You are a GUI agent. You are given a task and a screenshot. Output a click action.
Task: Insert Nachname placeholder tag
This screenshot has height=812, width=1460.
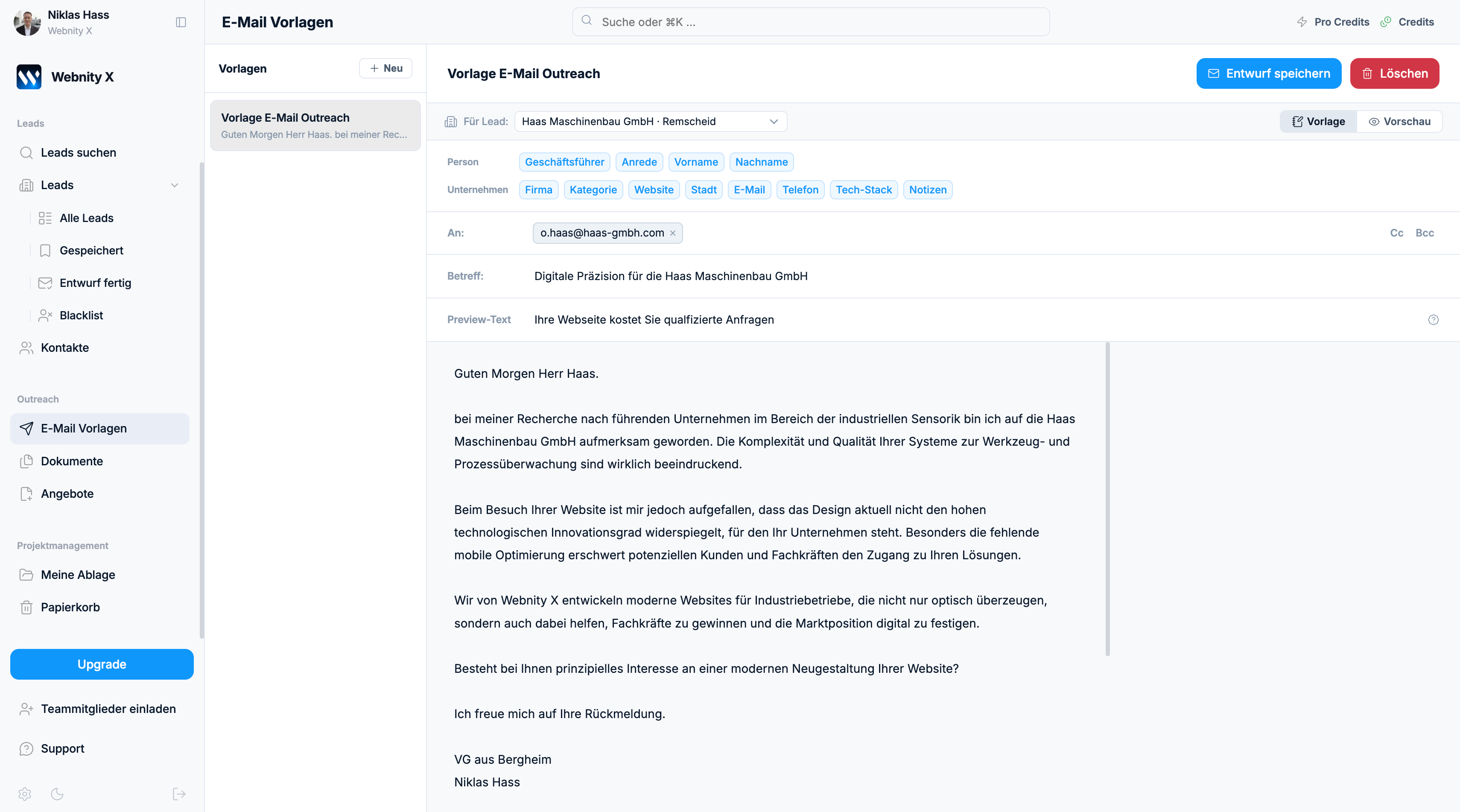pos(761,162)
